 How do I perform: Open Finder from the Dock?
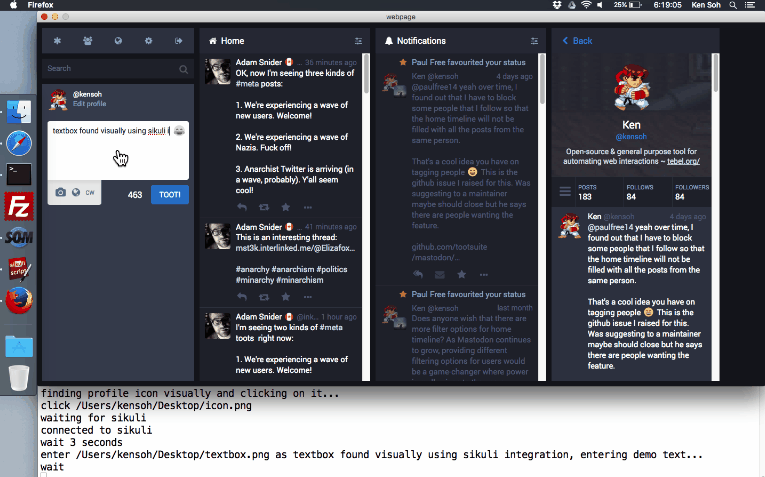[19, 111]
